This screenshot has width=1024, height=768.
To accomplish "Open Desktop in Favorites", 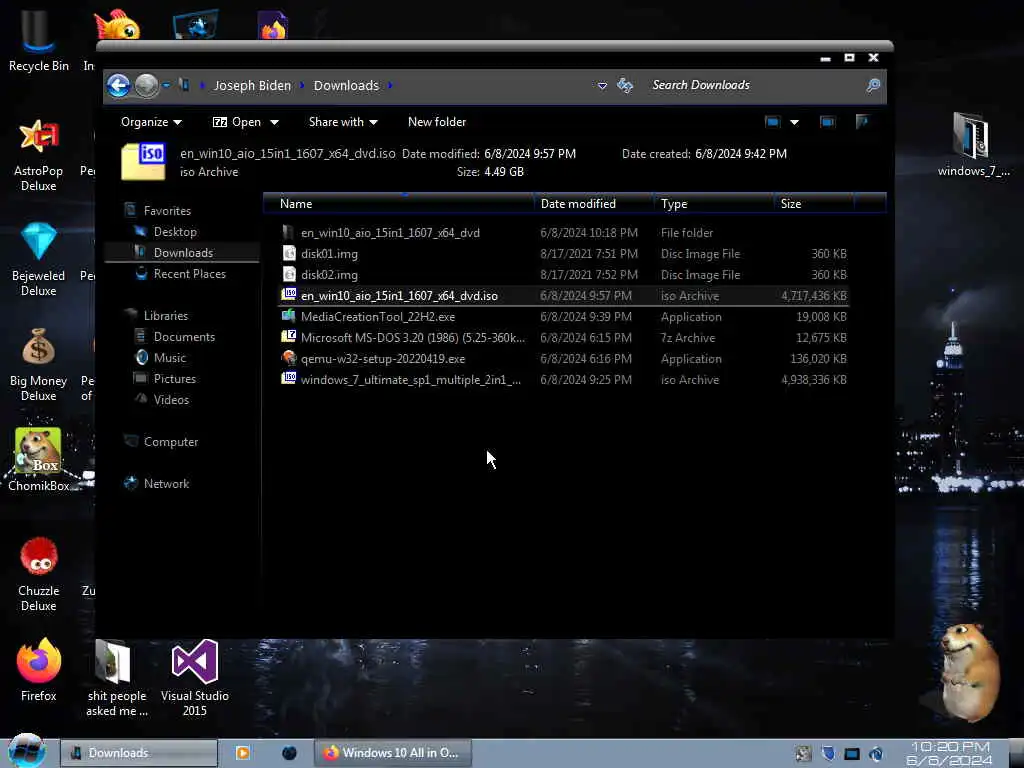I will click(x=174, y=232).
